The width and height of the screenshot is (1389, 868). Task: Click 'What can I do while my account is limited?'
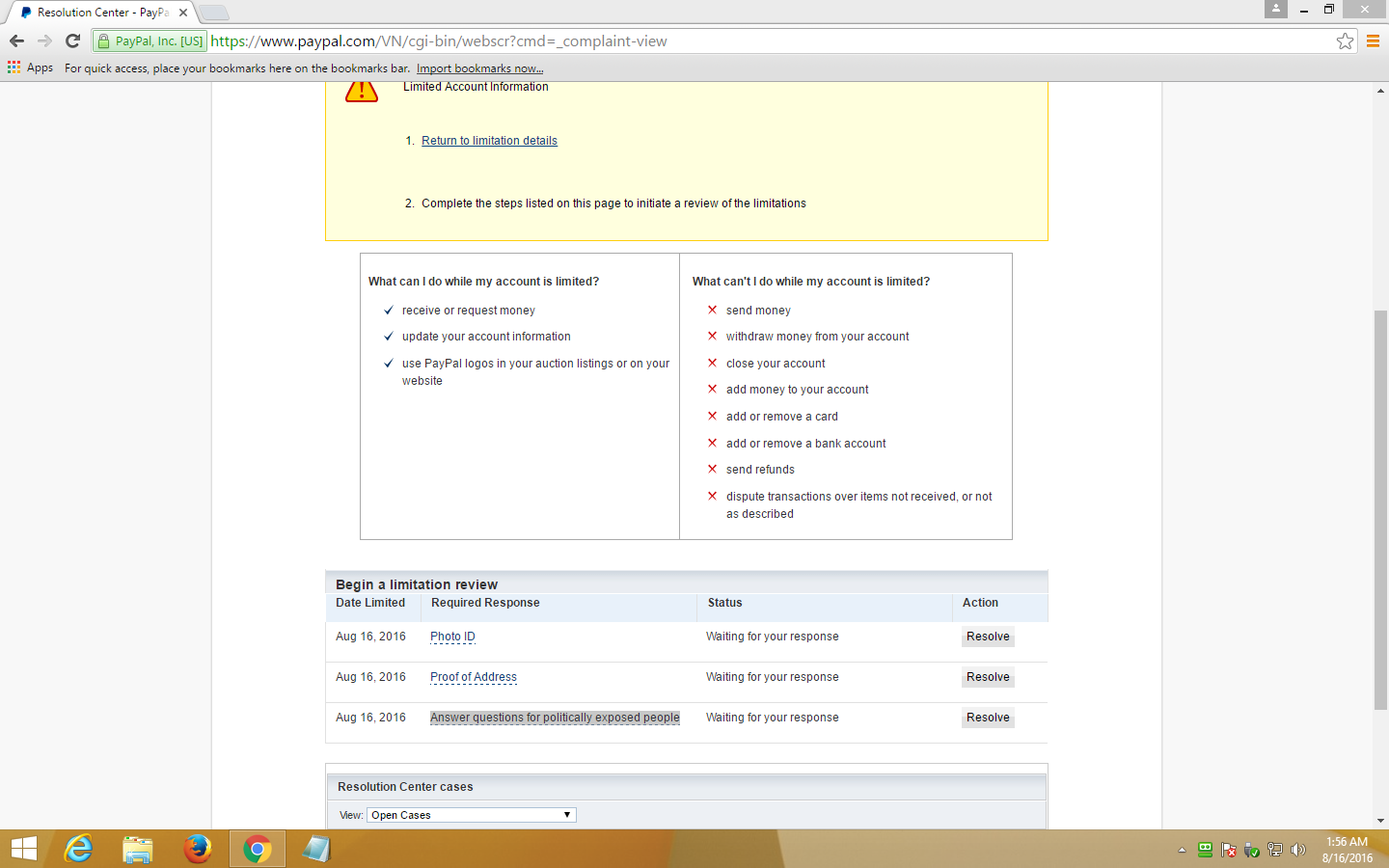(x=483, y=282)
